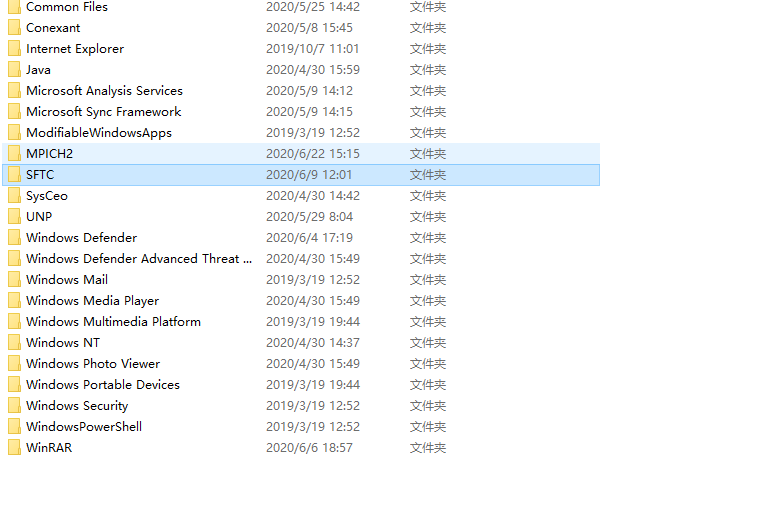This screenshot has height=506, width=764.
Task: Select the Java folder name
Action: 38,70
